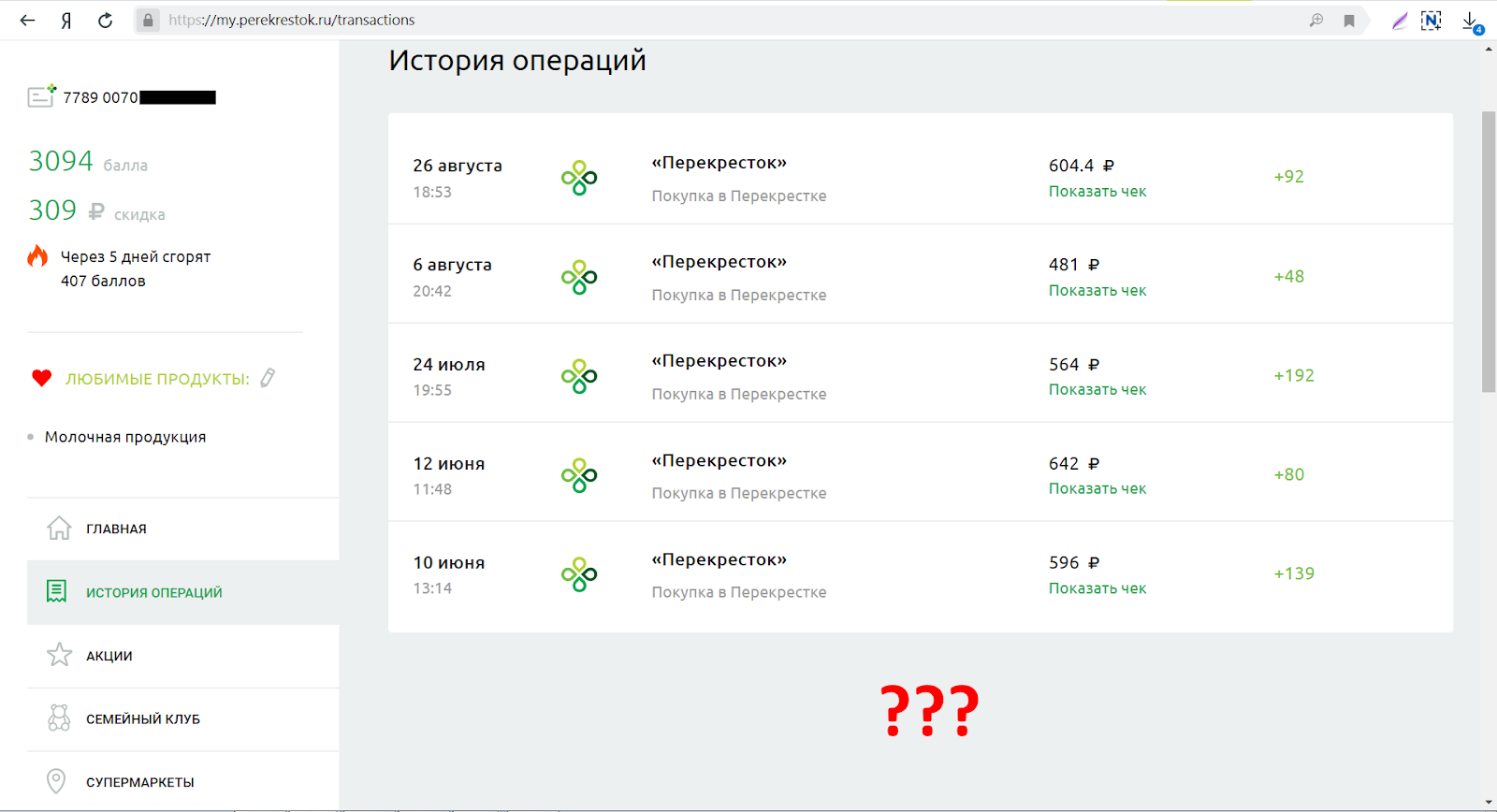Click the padlock site security icon

(x=147, y=20)
